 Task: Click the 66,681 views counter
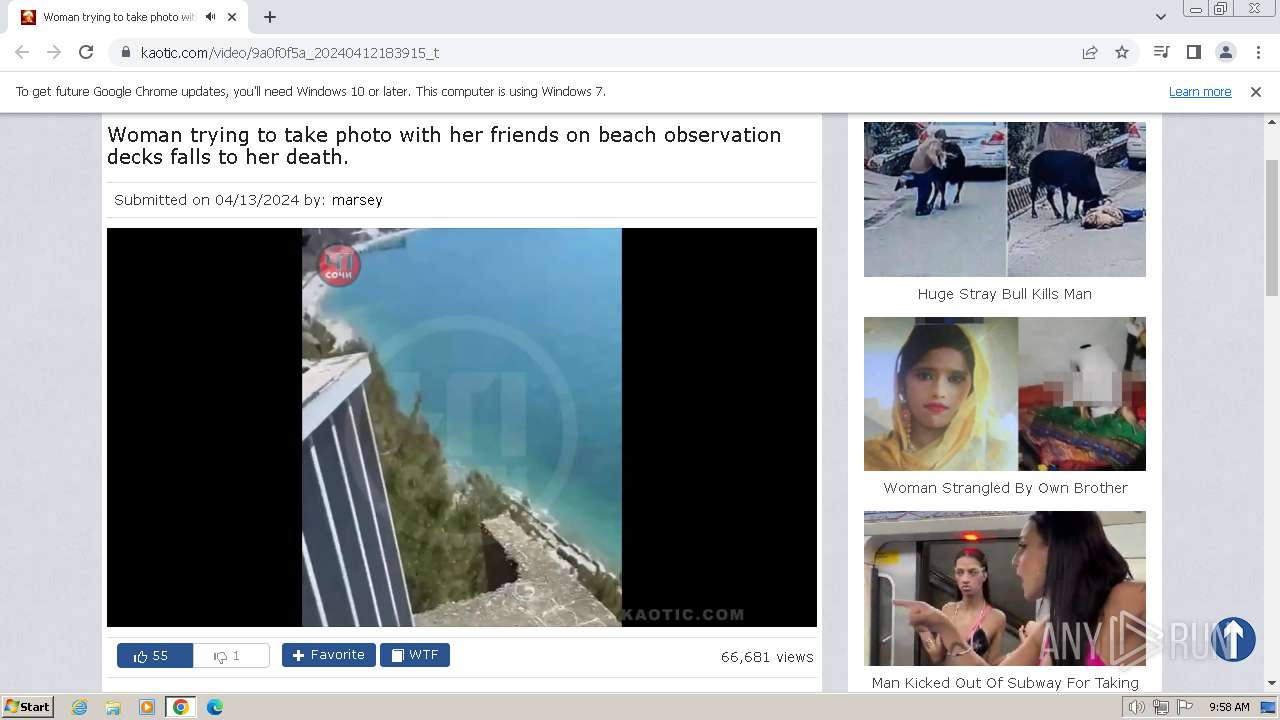[767, 657]
